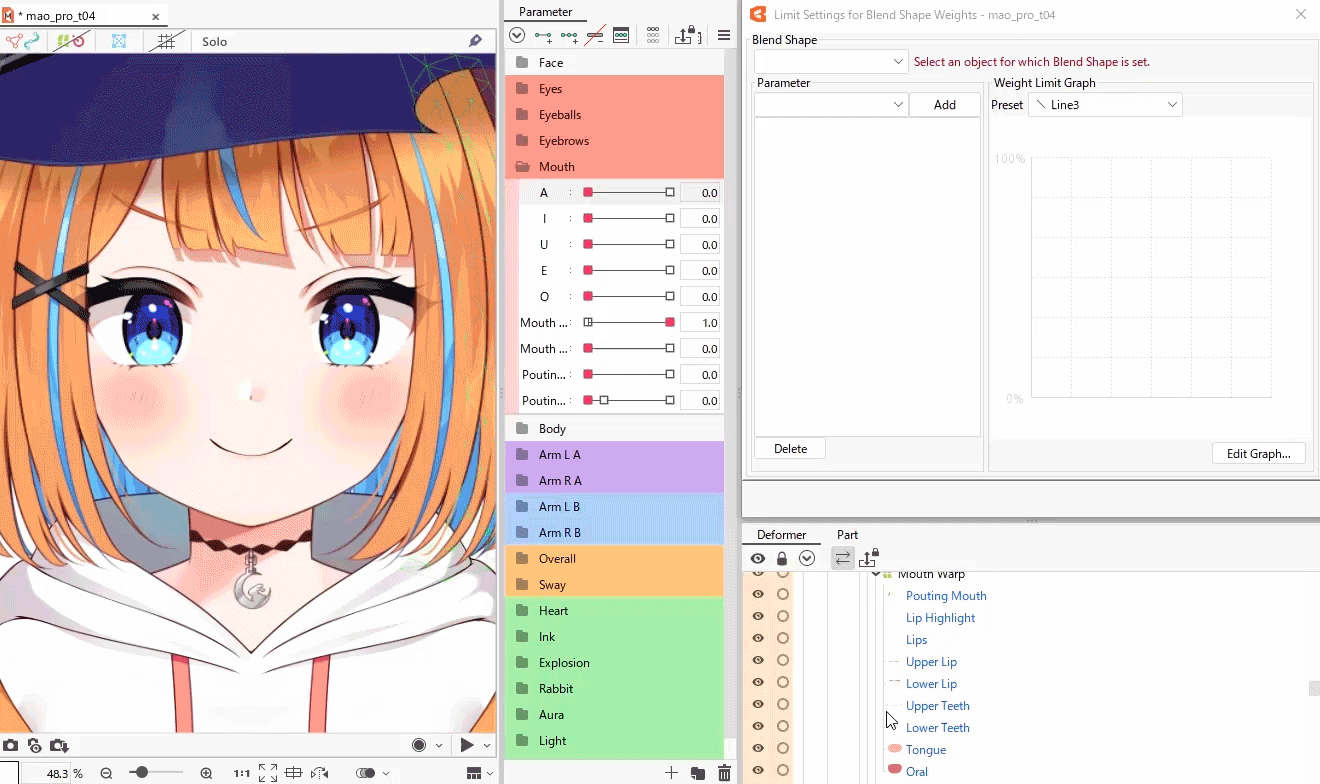Collapse the Mouth parameter group
Screen dimensions: 1320x784
click(522, 167)
